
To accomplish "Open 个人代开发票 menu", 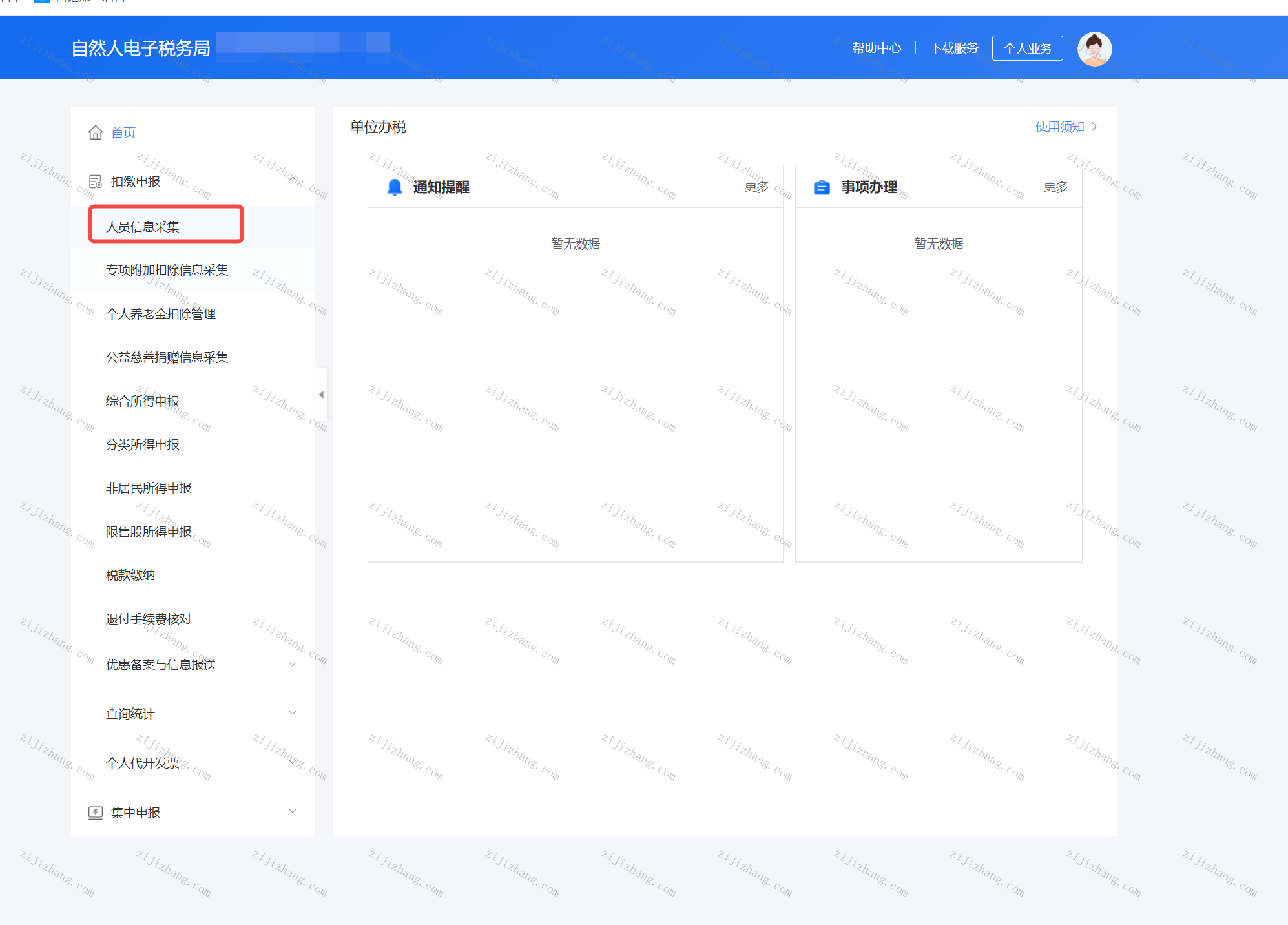I will pos(143,763).
